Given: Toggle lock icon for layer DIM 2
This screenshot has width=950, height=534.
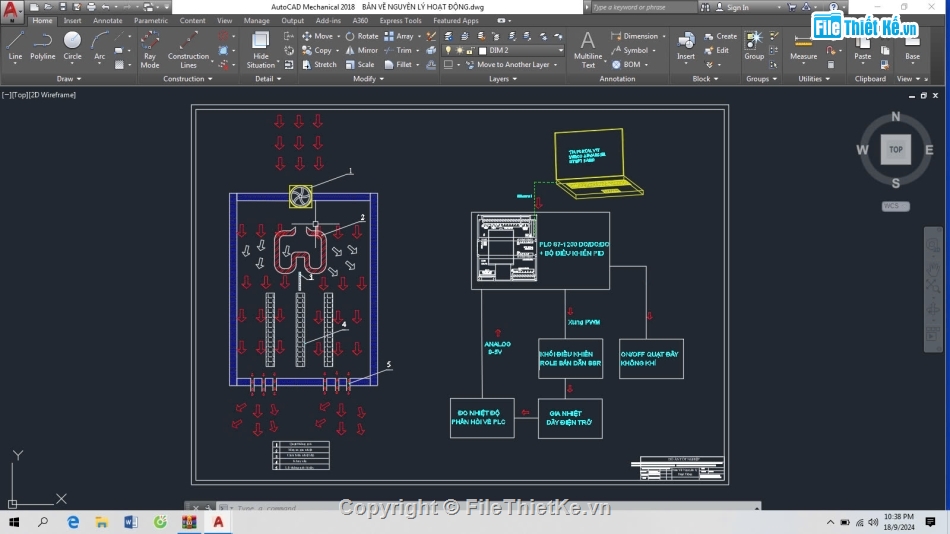Looking at the screenshot, I should [470, 50].
